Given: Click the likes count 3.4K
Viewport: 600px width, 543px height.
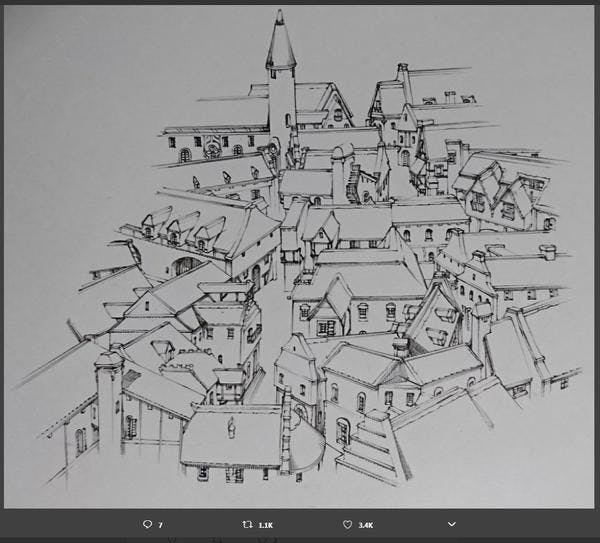Looking at the screenshot, I should 365,525.
